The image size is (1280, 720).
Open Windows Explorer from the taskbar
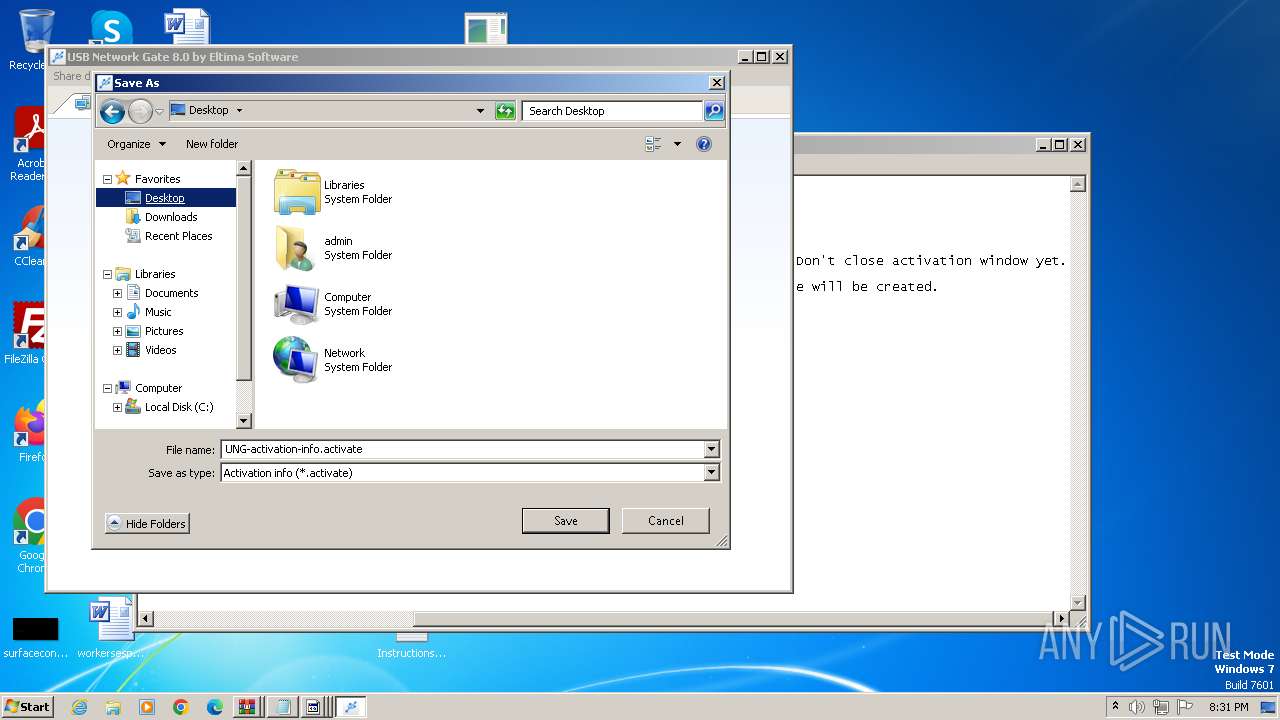coord(113,707)
